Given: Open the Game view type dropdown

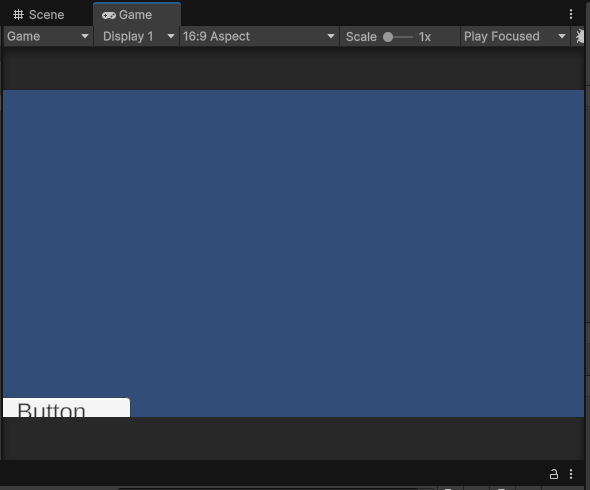Looking at the screenshot, I should coord(48,37).
